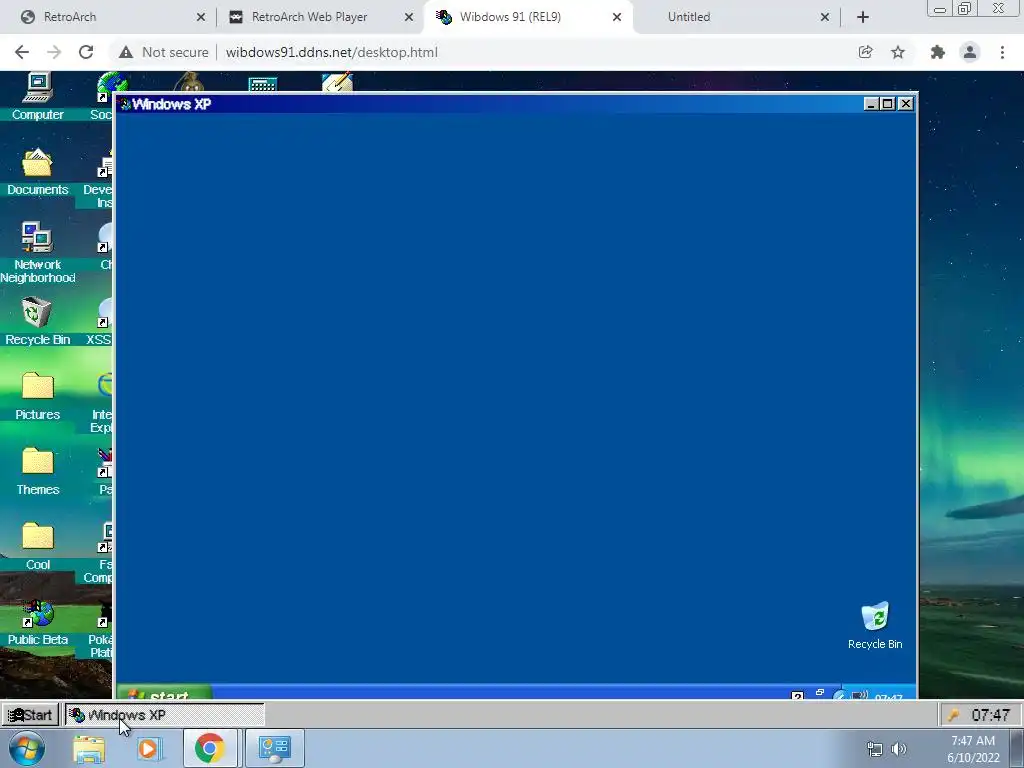This screenshot has width=1024, height=768.
Task: Open a new browser tab
Action: pos(863,18)
